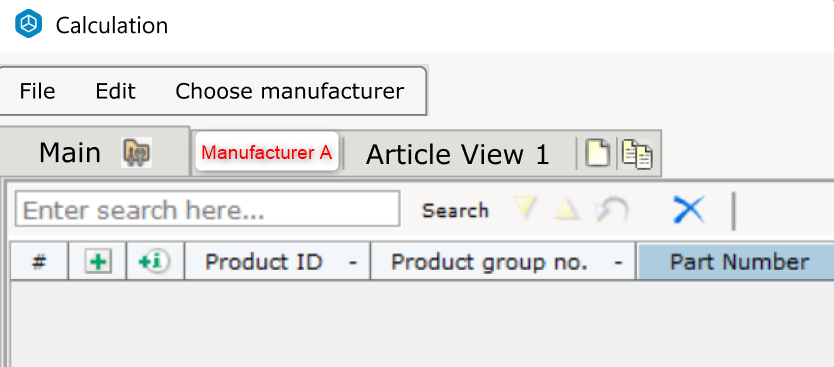Click the blue hexagon Calculation app logo
Screen dimensions: 834x367
pos(28,24)
